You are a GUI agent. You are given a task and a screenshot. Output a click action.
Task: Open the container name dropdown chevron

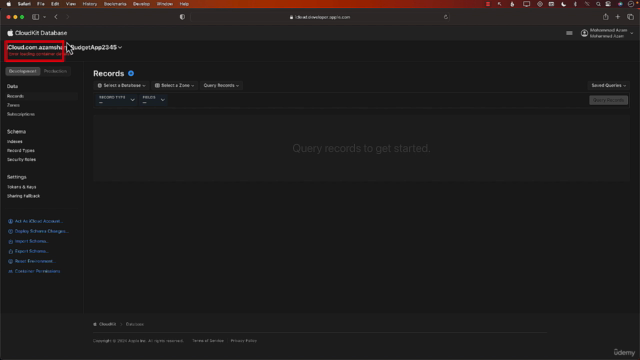coord(120,47)
